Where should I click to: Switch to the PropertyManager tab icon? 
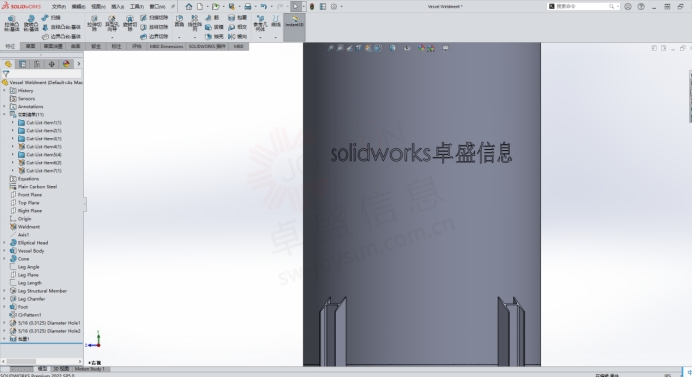coord(23,64)
